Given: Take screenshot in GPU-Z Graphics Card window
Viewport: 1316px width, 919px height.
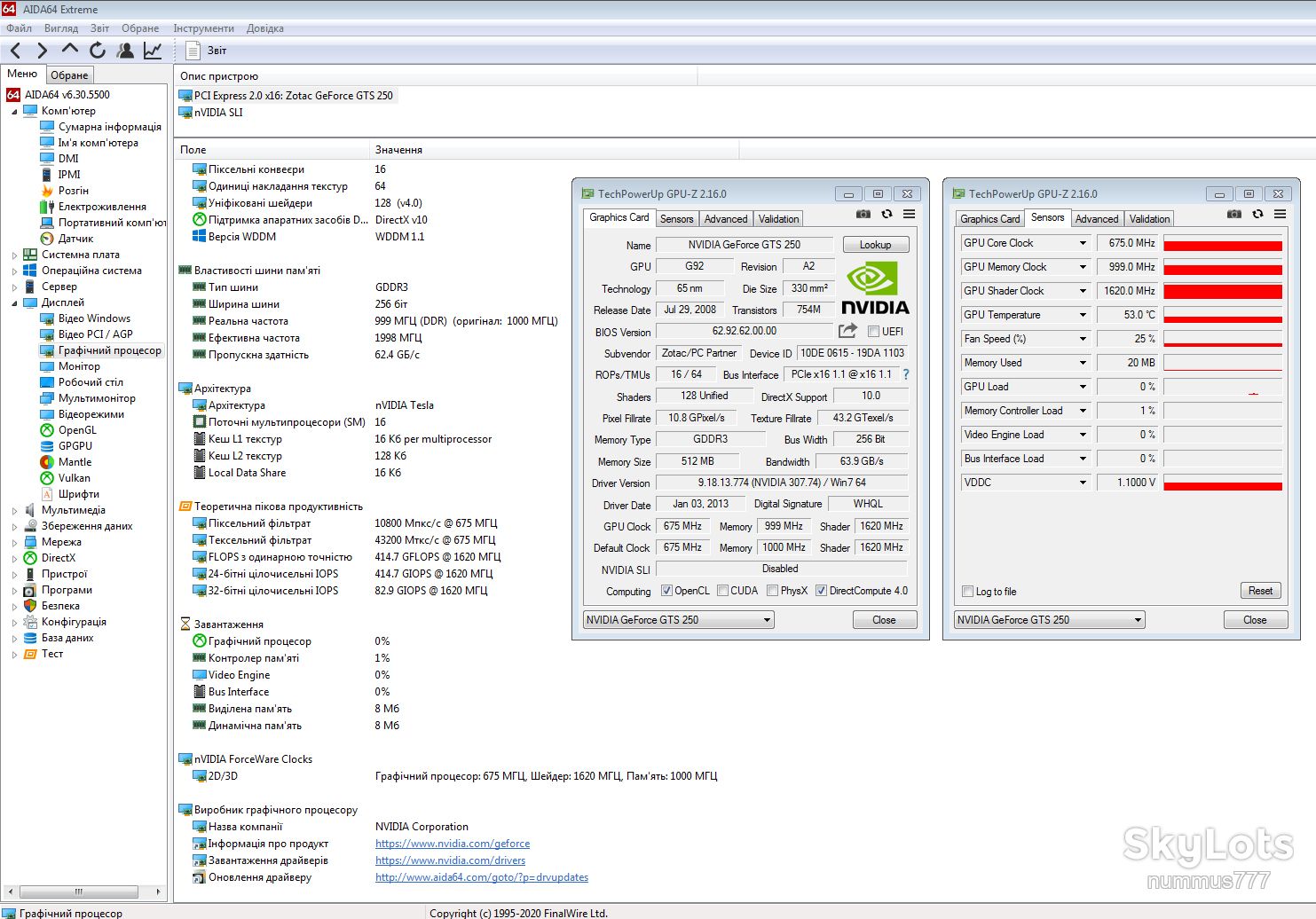Looking at the screenshot, I should coord(863,214).
